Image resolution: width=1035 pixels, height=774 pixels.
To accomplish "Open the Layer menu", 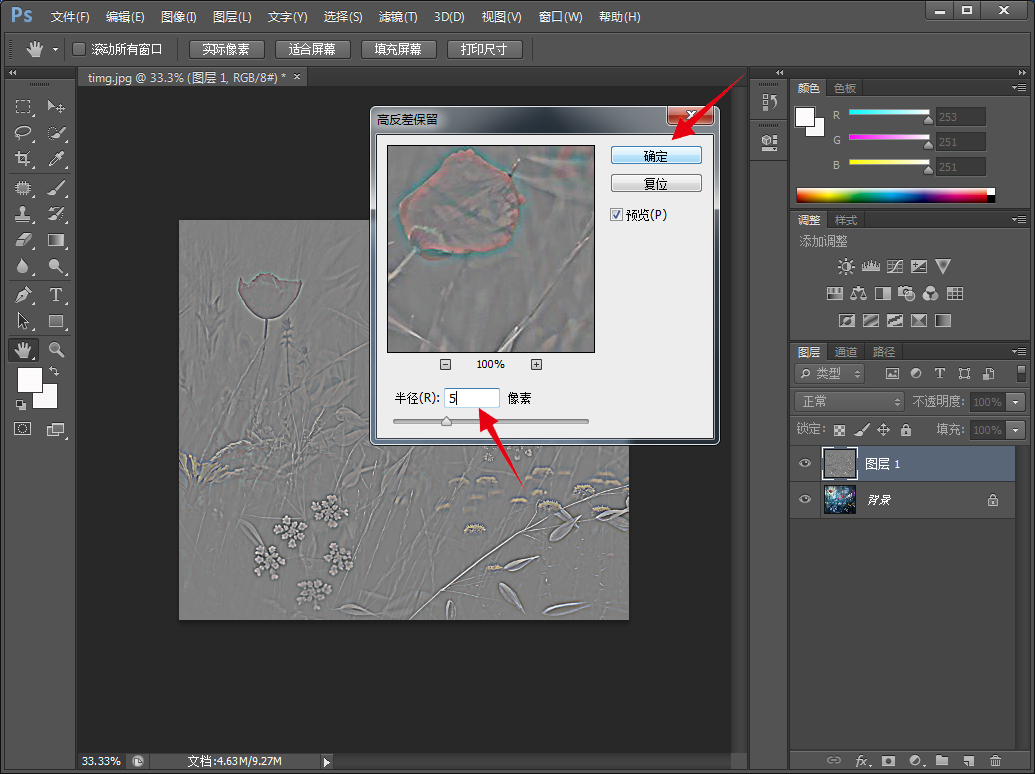I will tap(232, 16).
